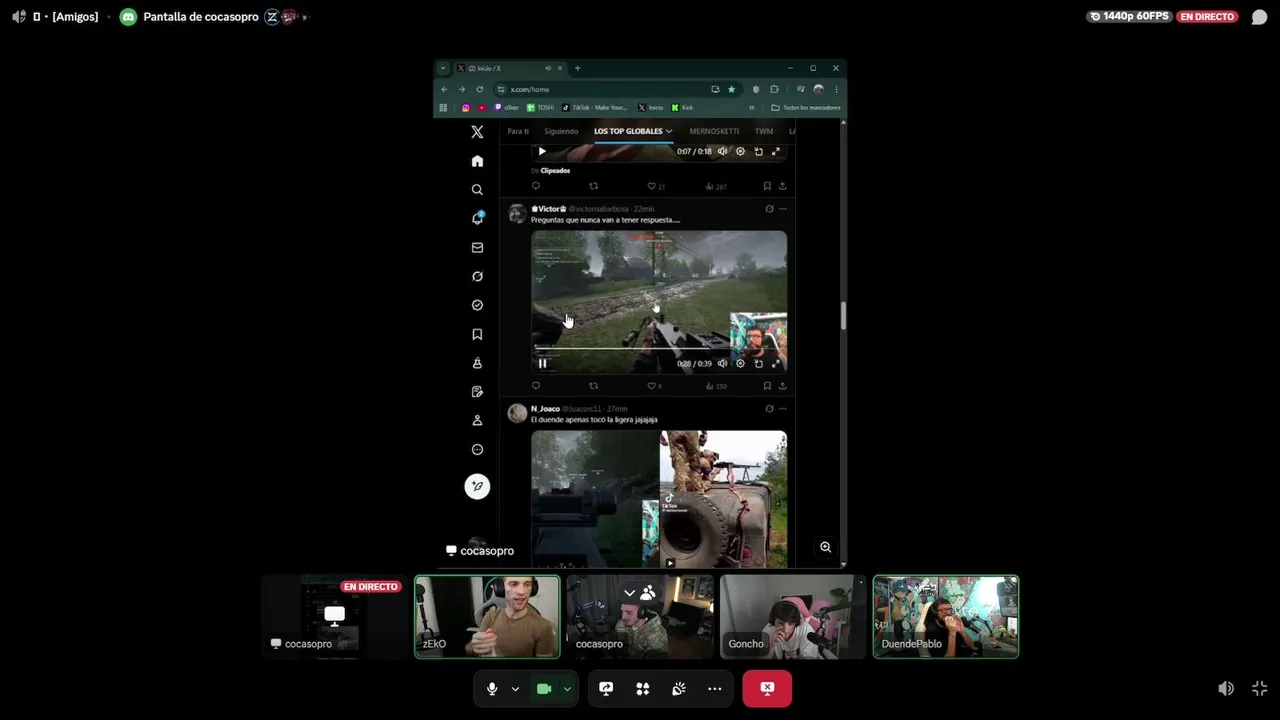
Task: Open X Home icon in sidebar
Action: pyautogui.click(x=477, y=161)
